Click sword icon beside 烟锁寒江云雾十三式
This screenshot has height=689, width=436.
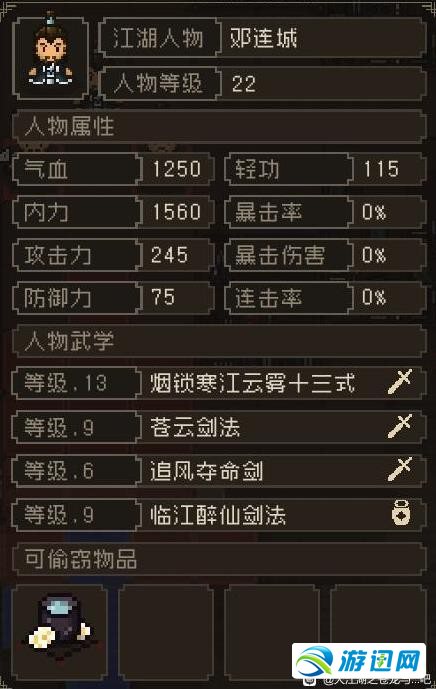[400, 382]
